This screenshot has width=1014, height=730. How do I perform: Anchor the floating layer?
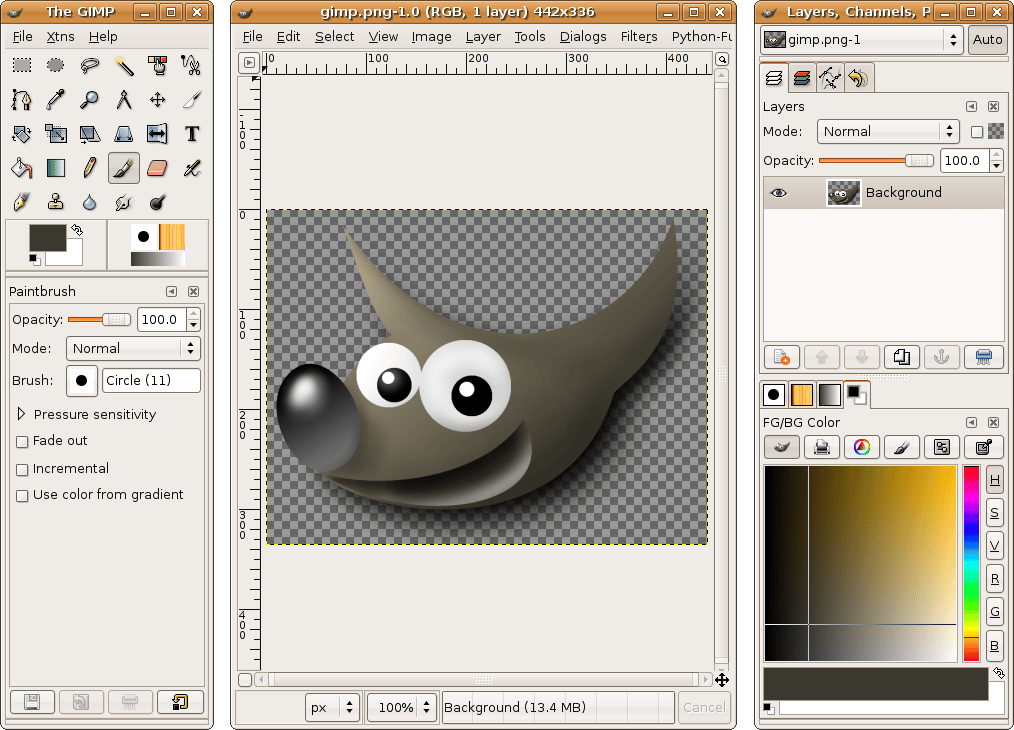coord(941,357)
